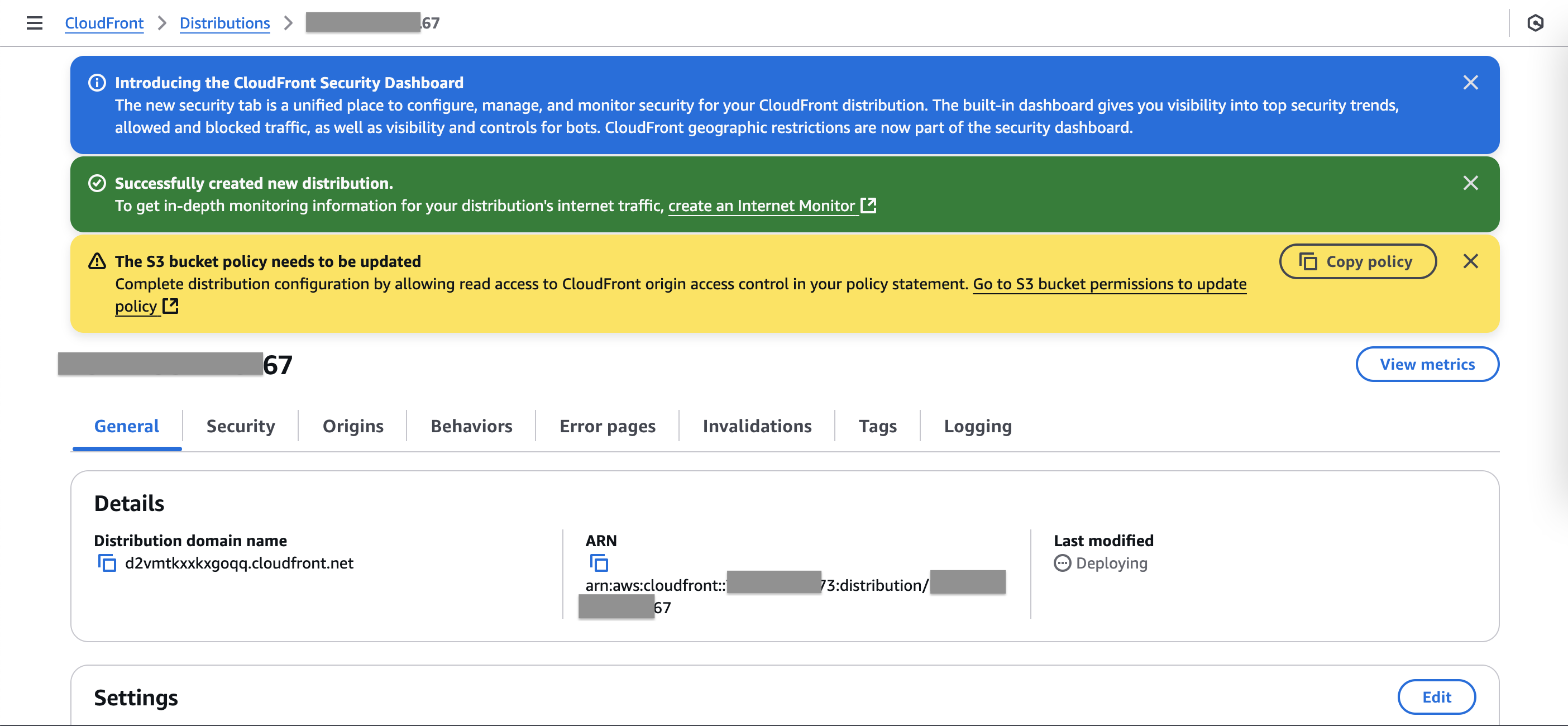Dismiss the S3 bucket policy warning
This screenshot has height=726, width=1568.
click(x=1470, y=261)
